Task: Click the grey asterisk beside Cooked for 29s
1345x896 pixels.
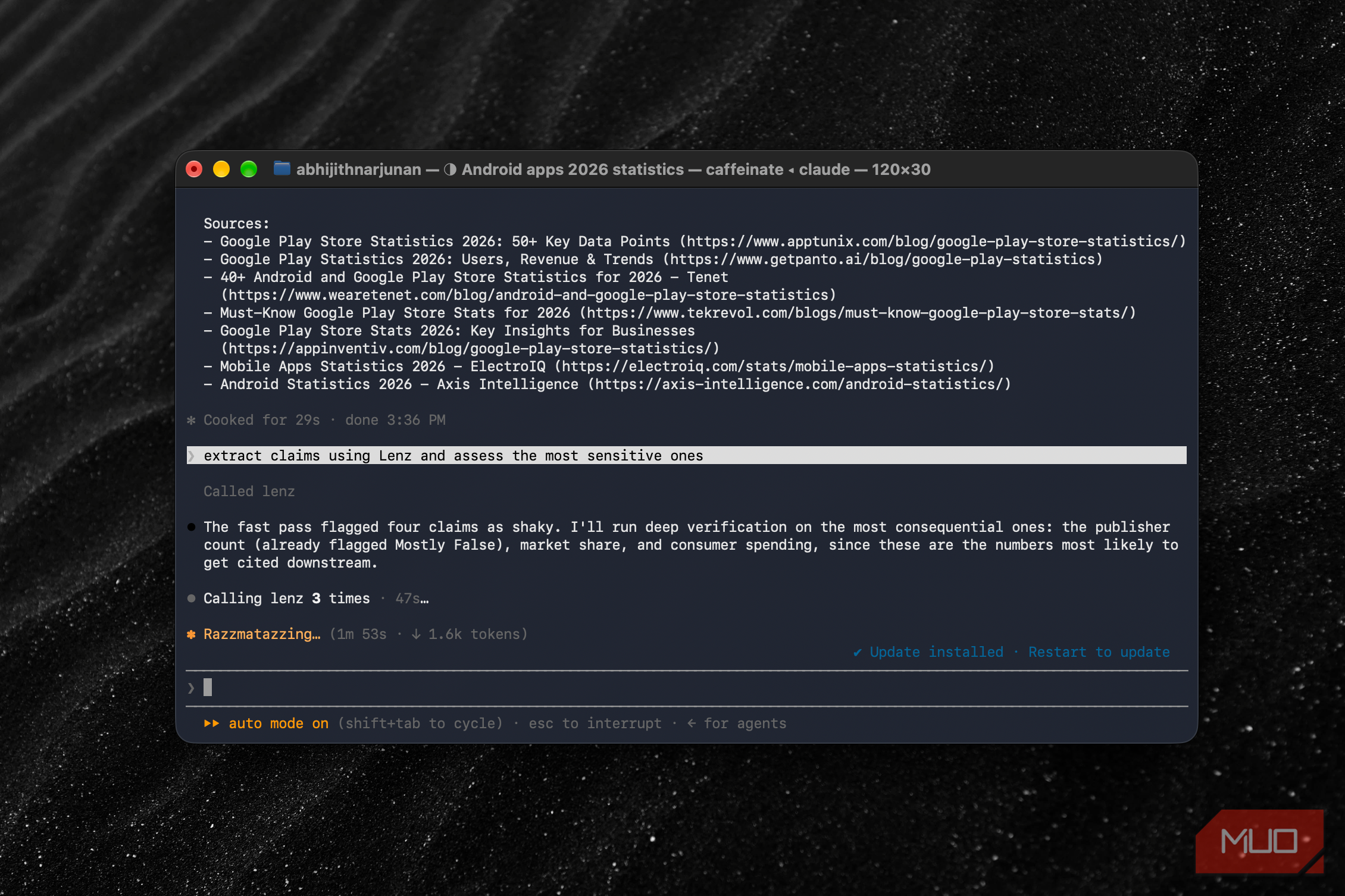Action: pos(191,420)
